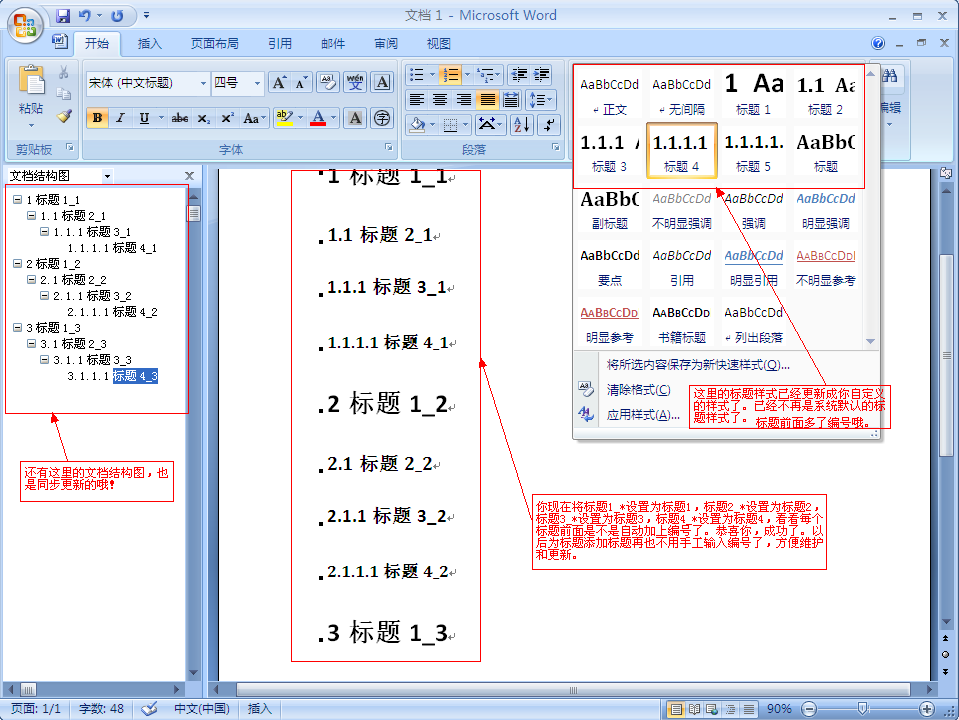Toggle subscript formatting
The image size is (959, 720).
click(x=204, y=118)
